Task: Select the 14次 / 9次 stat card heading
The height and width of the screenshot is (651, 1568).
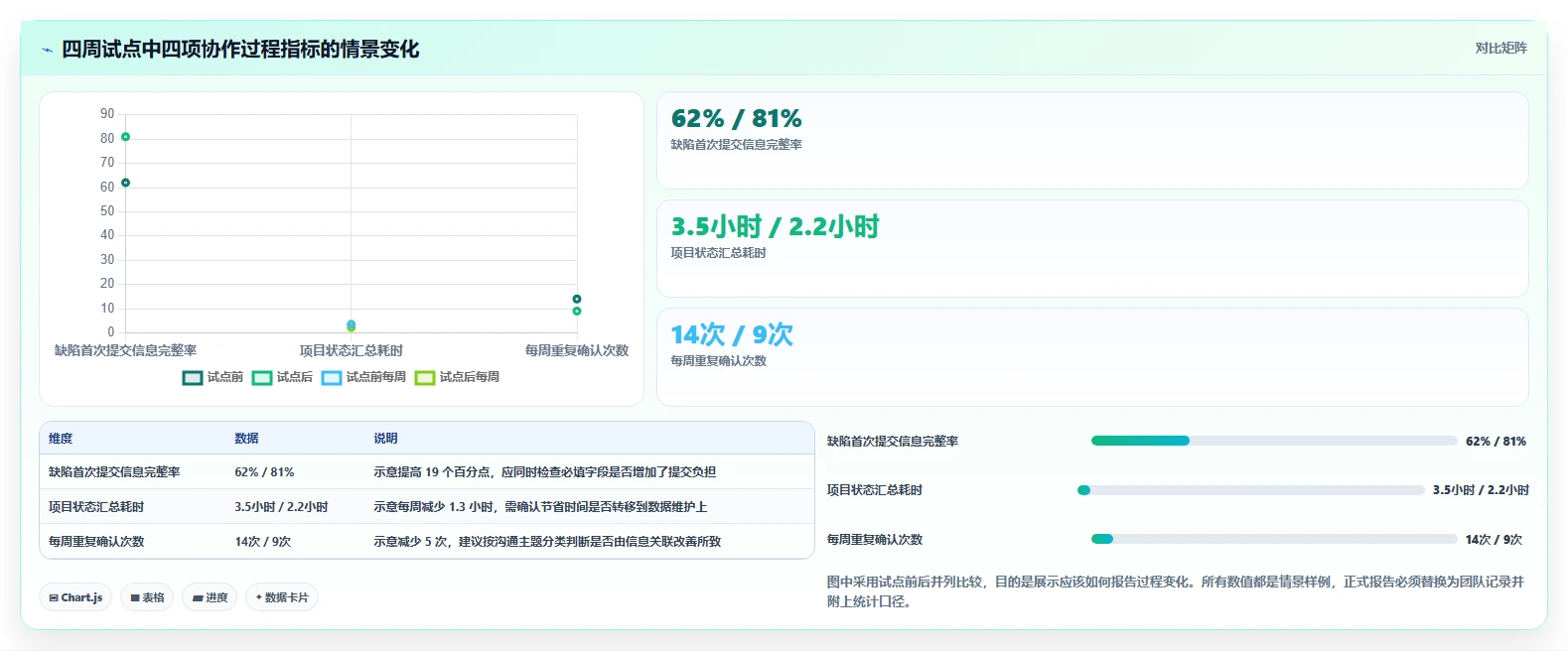Action: [x=732, y=334]
